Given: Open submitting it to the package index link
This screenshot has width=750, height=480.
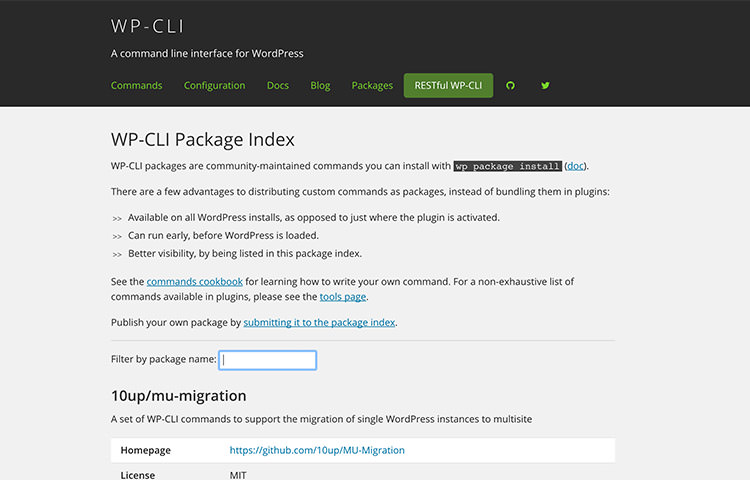Looking at the screenshot, I should coord(320,323).
